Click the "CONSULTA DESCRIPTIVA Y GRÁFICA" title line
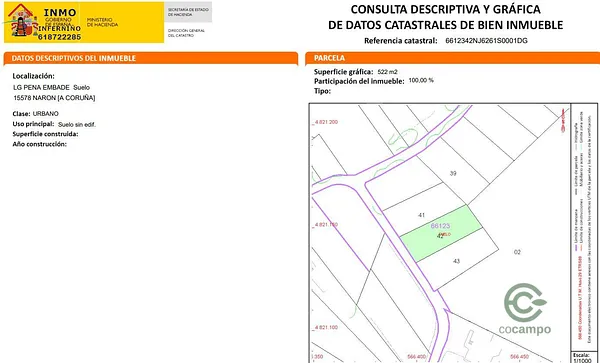This screenshot has height=363, width=600. (445, 9)
